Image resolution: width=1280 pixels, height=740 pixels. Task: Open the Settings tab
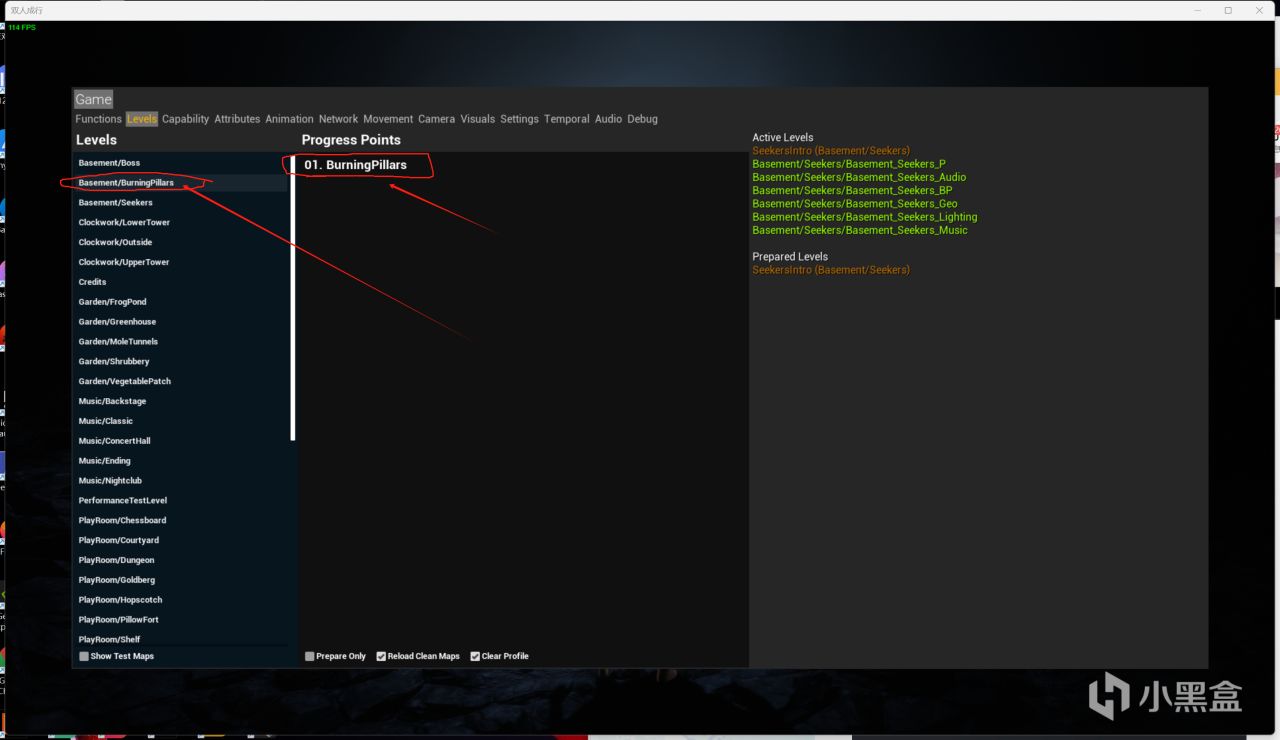[519, 119]
